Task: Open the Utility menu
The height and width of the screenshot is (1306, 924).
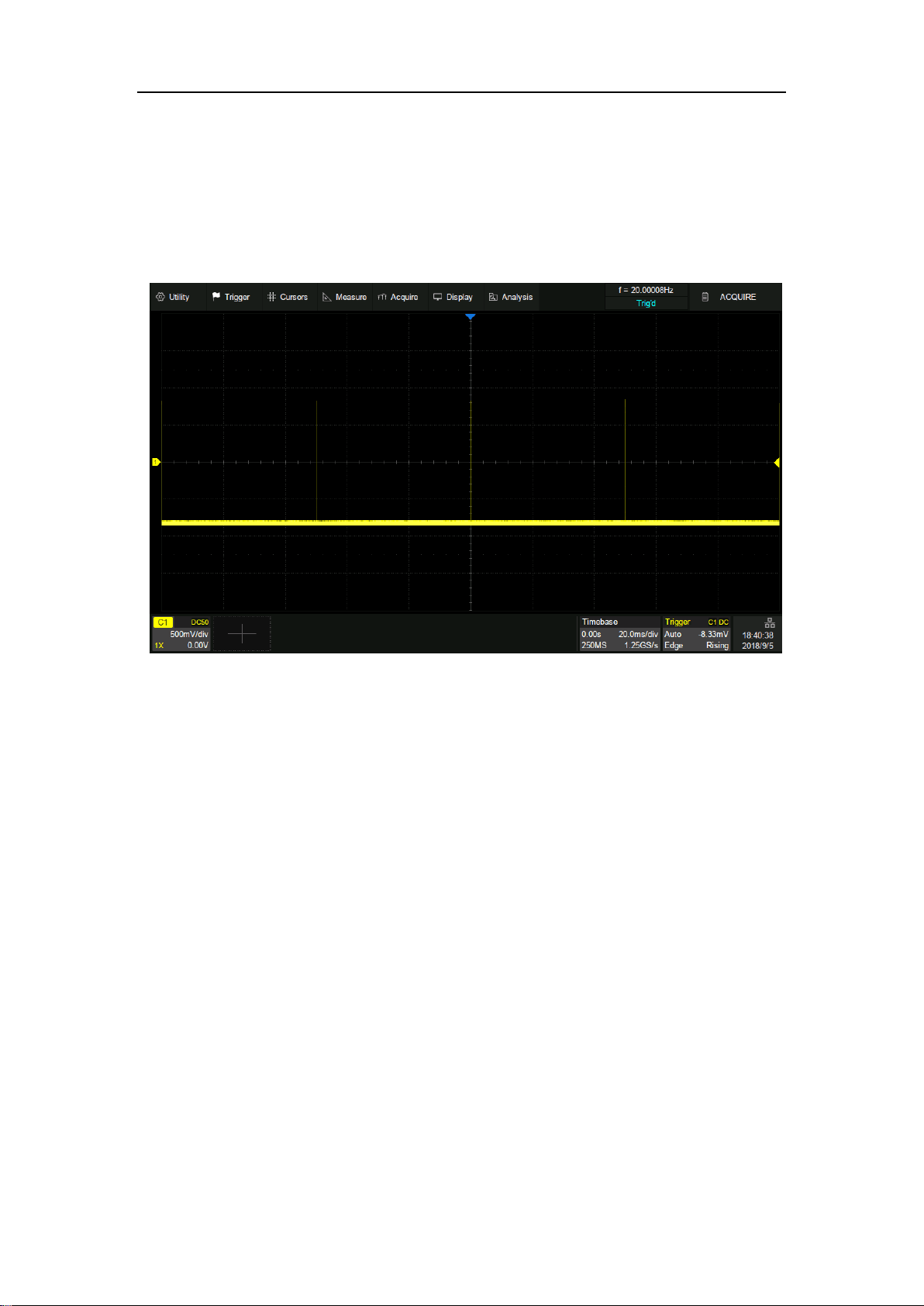Action: (172, 297)
